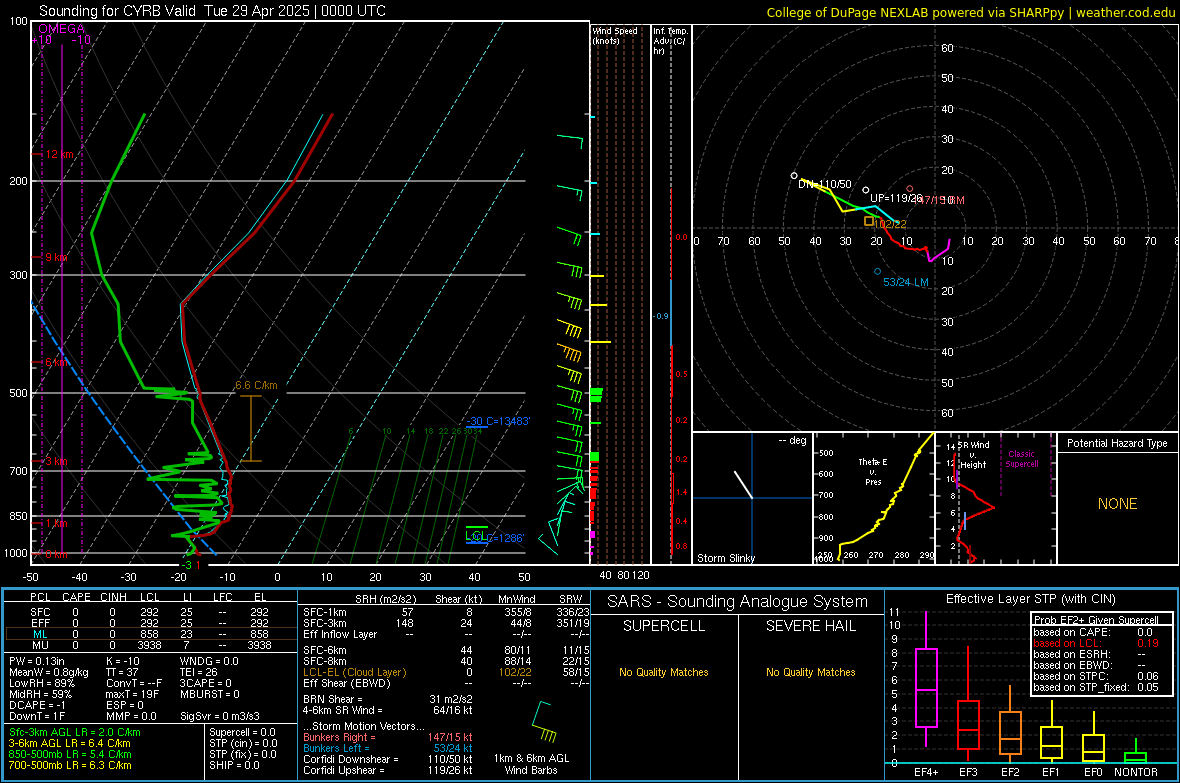Click the SHIP = 0.0 value
The height and width of the screenshot is (783, 1180).
click(x=234, y=765)
